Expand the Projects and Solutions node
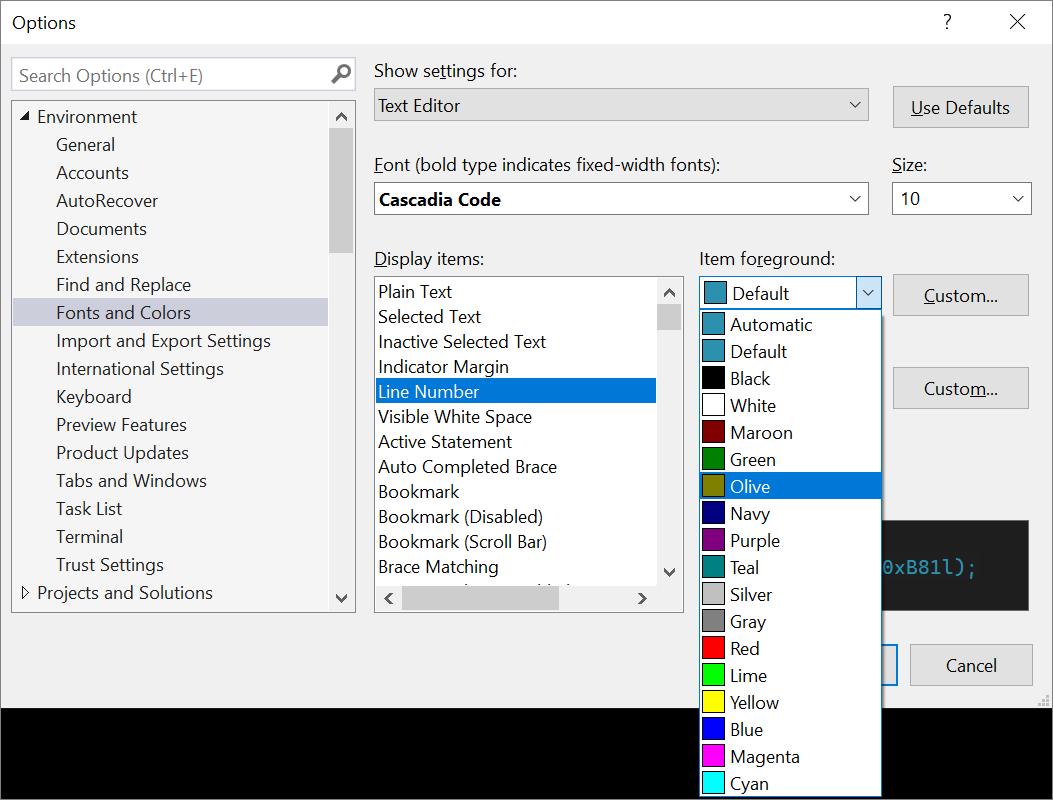This screenshot has width=1053, height=800. [x=25, y=593]
